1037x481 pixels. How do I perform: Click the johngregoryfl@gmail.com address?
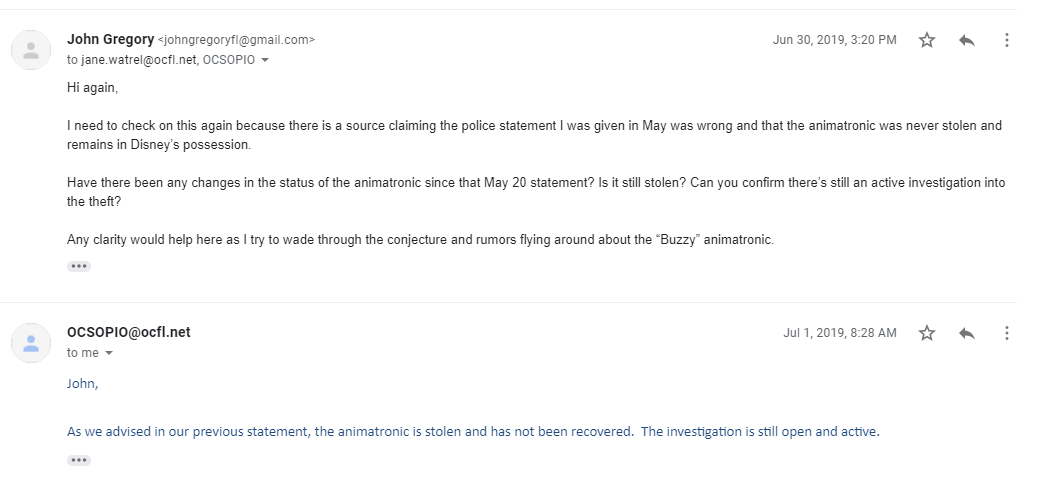point(237,40)
